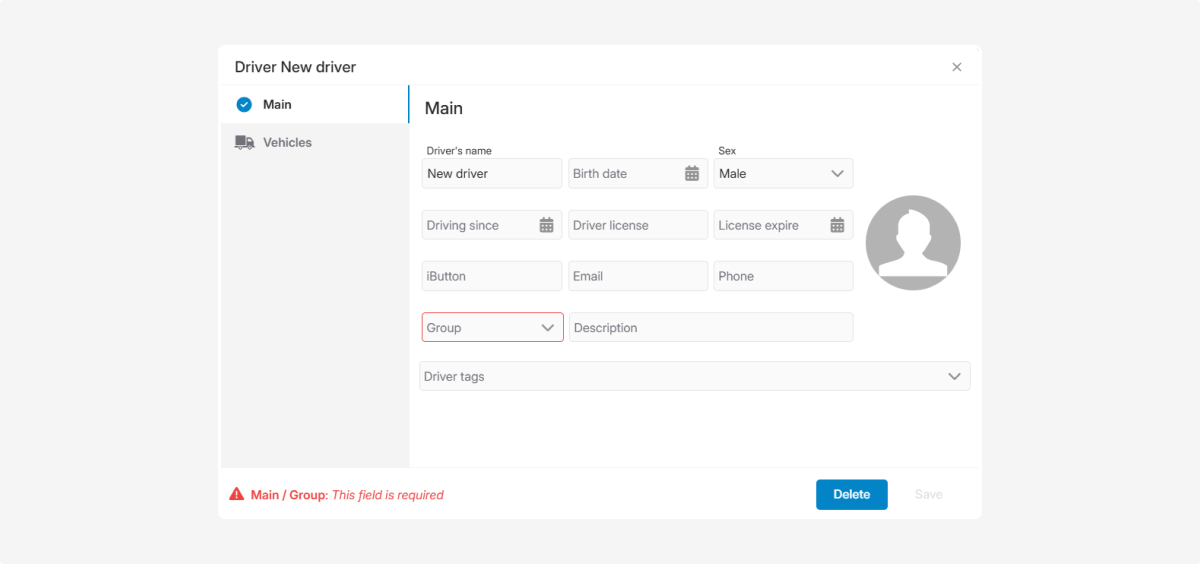Expand the Sex dropdown showing Male
The image size is (1200, 564).
(x=783, y=174)
